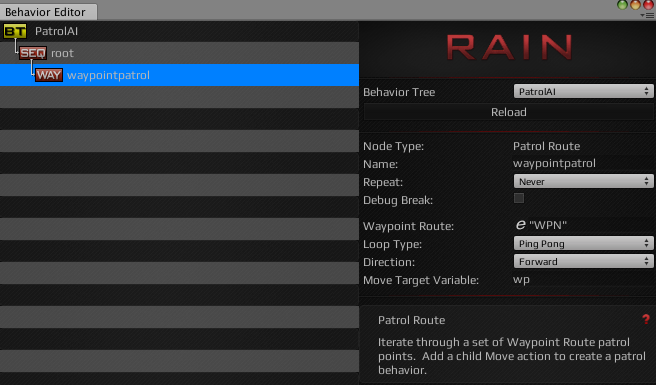This screenshot has height=385, width=656.
Task: Open the panel options menu icon
Action: [647, 15]
